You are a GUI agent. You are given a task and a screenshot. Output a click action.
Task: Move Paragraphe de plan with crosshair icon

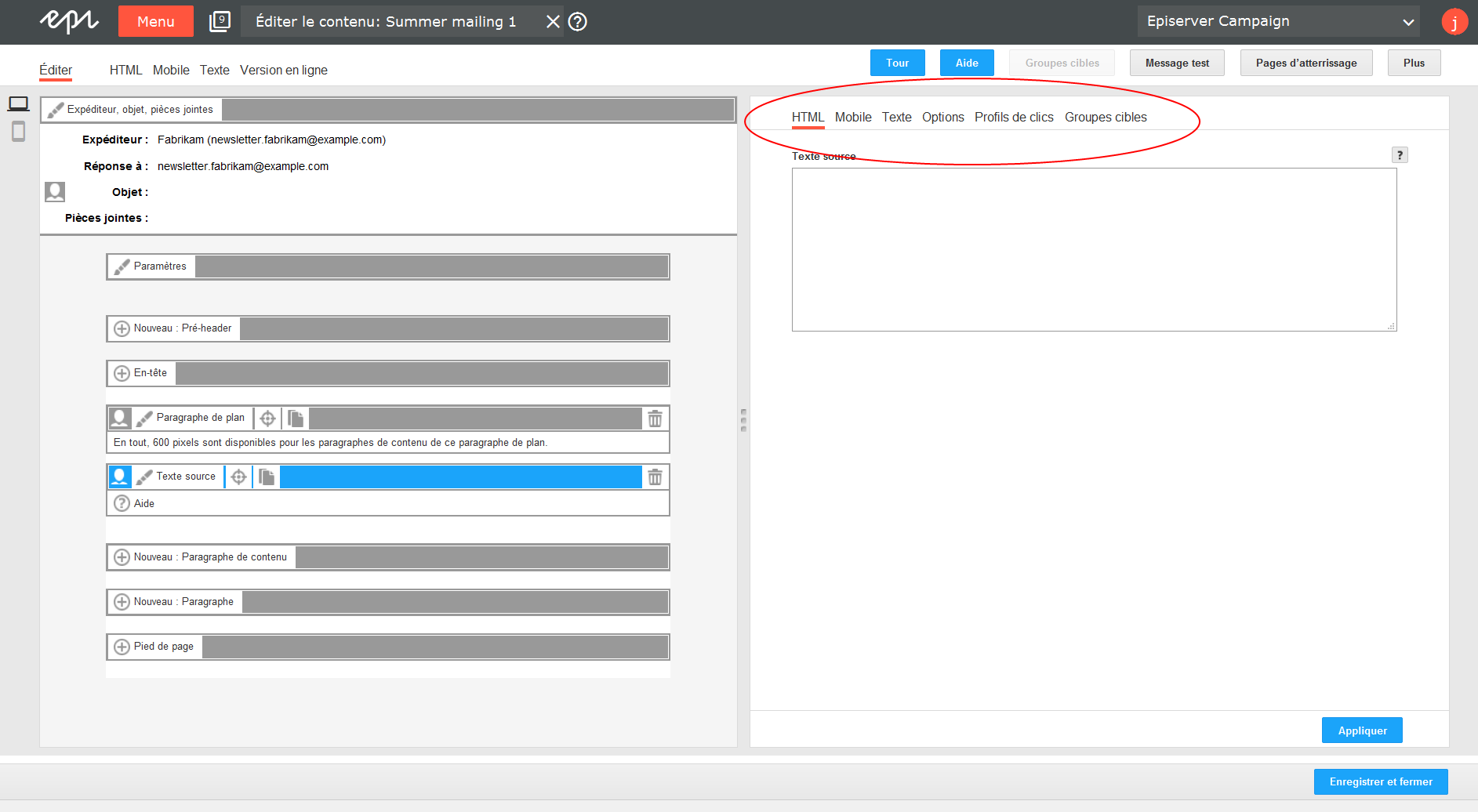267,419
